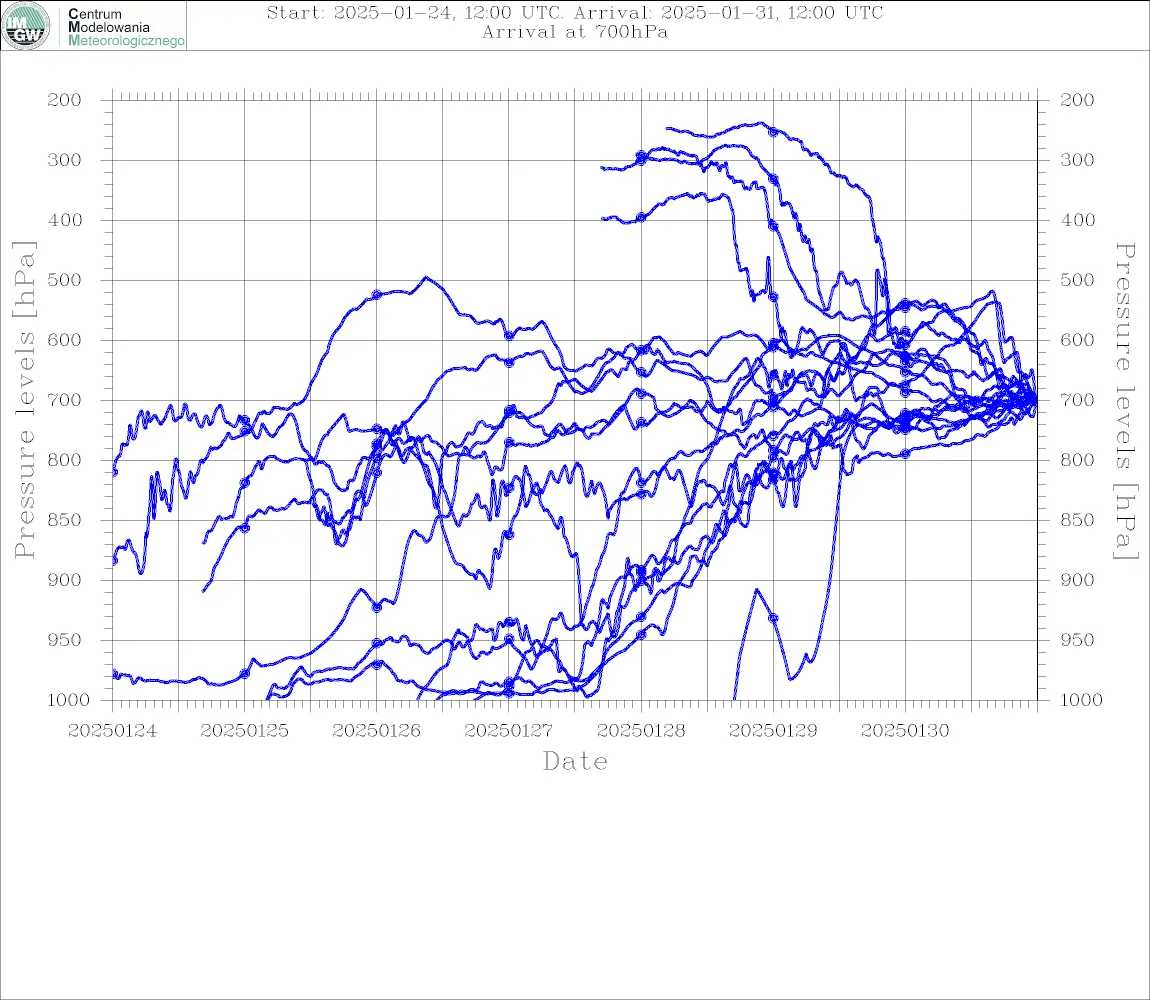
Task: Click the 500 hPa trajectory peak after 20250126
Action: coord(427,278)
